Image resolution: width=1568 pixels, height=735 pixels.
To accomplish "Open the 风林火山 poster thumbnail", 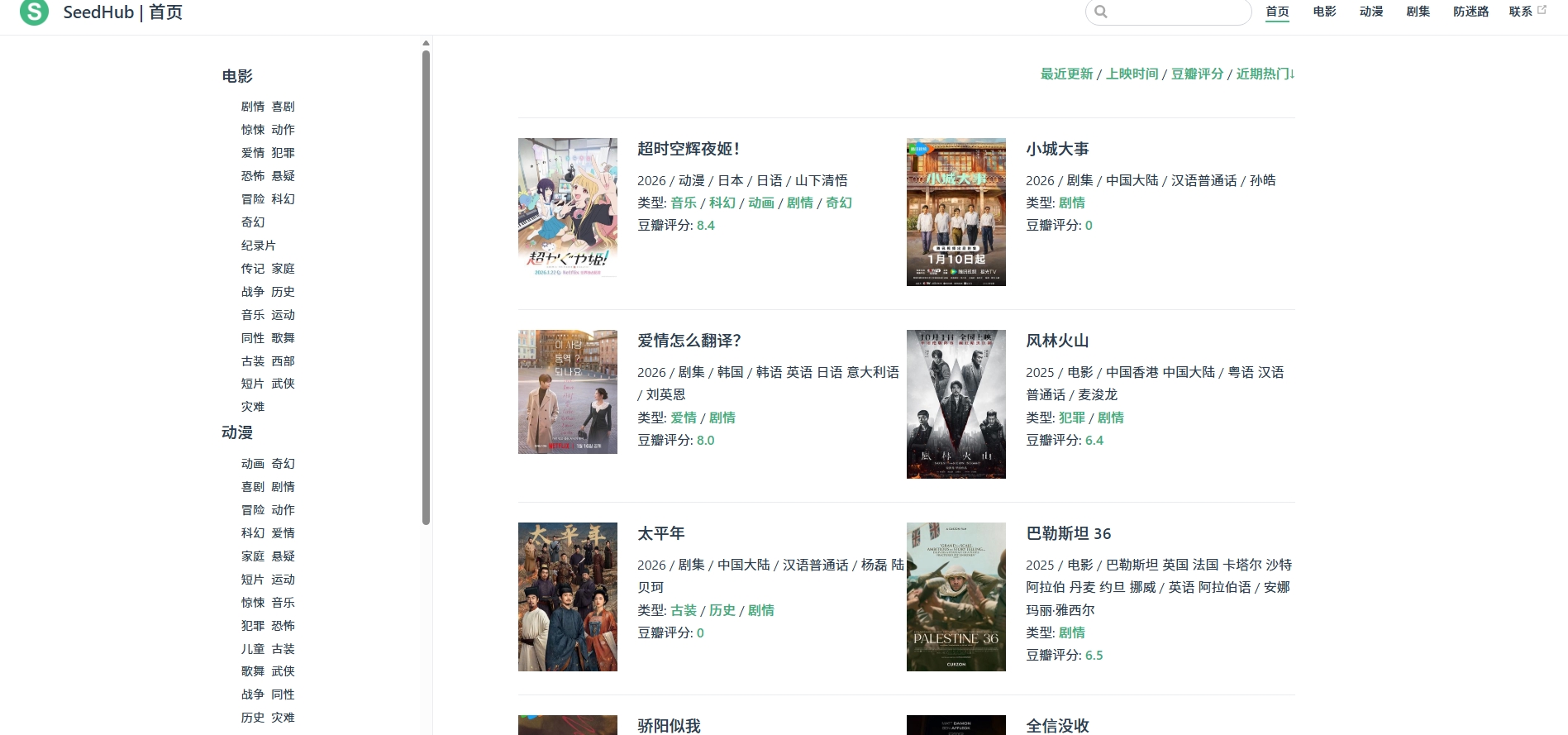I will click(956, 404).
